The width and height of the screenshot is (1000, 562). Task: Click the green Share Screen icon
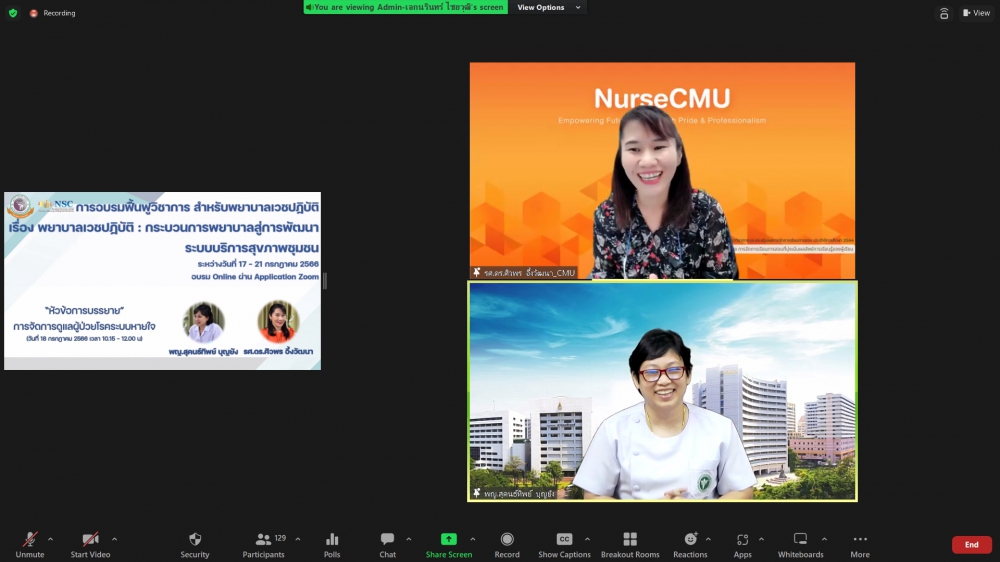point(449,539)
